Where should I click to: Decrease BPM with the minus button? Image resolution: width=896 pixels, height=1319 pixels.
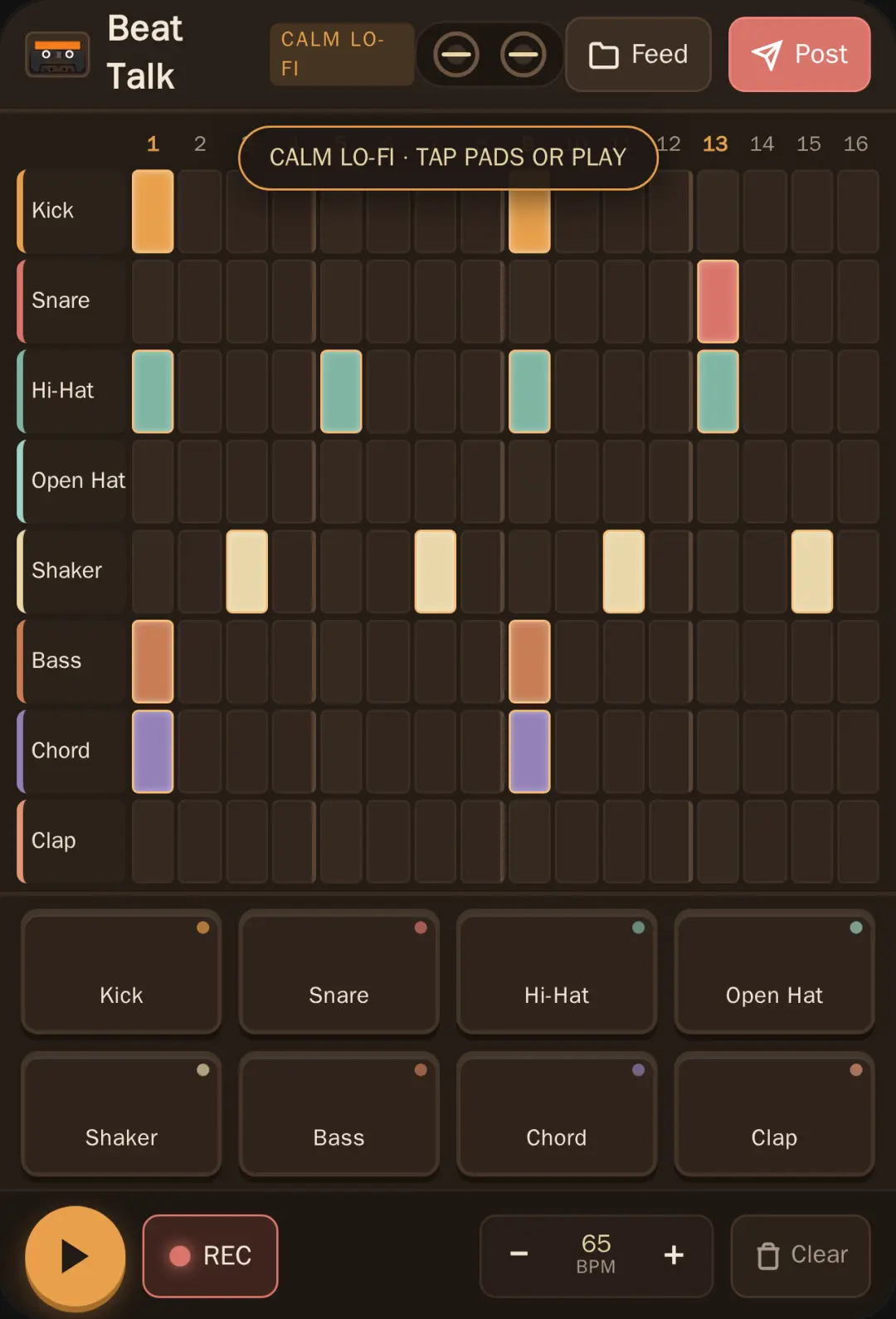[x=519, y=1254]
